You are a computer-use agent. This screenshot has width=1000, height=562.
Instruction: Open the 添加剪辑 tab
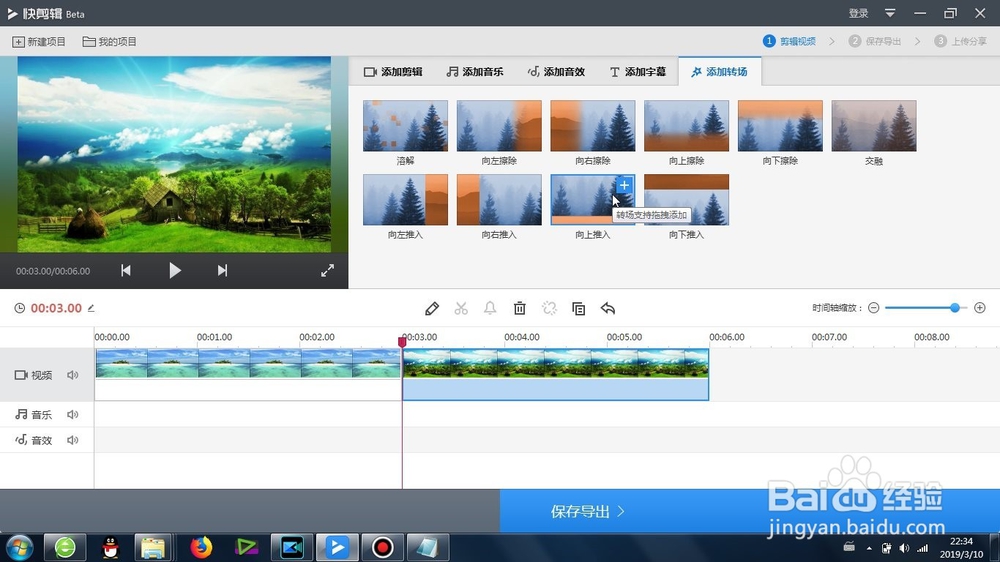pyautogui.click(x=393, y=71)
